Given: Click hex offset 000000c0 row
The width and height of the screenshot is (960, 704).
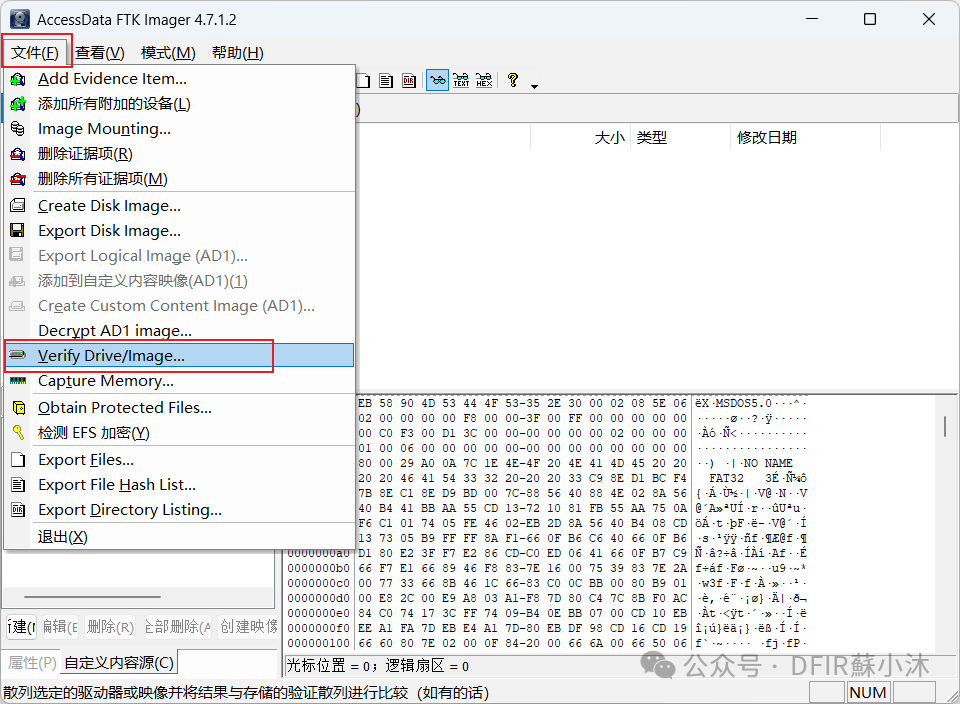Looking at the screenshot, I should [548, 583].
